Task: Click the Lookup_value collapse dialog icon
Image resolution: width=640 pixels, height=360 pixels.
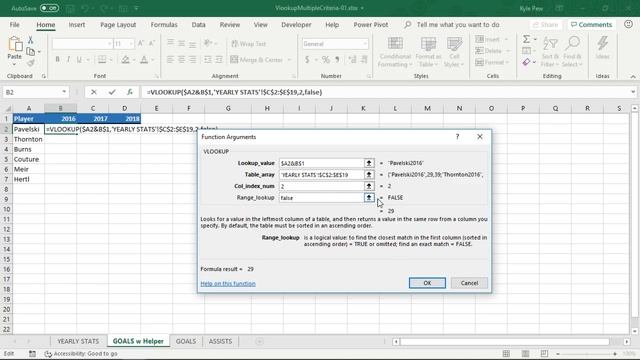Action: coord(369,163)
